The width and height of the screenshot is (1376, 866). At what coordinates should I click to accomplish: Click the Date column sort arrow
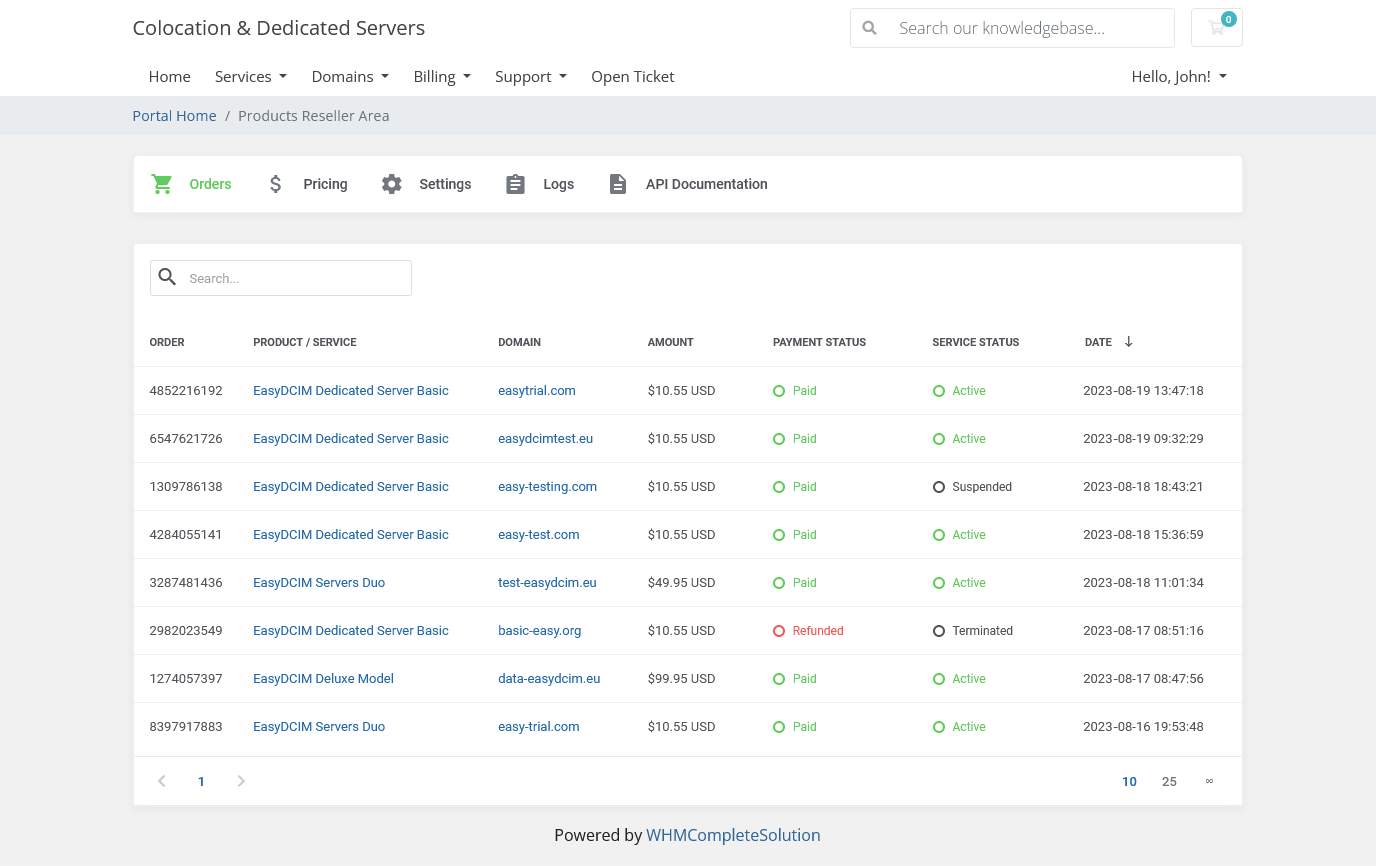pyautogui.click(x=1129, y=341)
